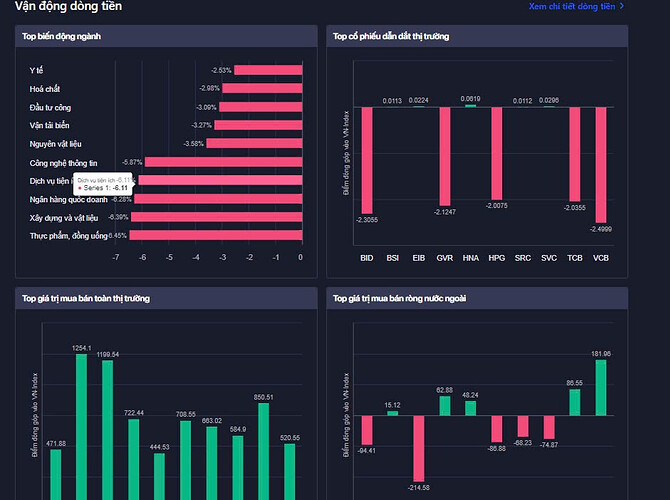670x500 pixels.
Task: Select the GVR bar showing -2.1247
Action: click(x=445, y=156)
